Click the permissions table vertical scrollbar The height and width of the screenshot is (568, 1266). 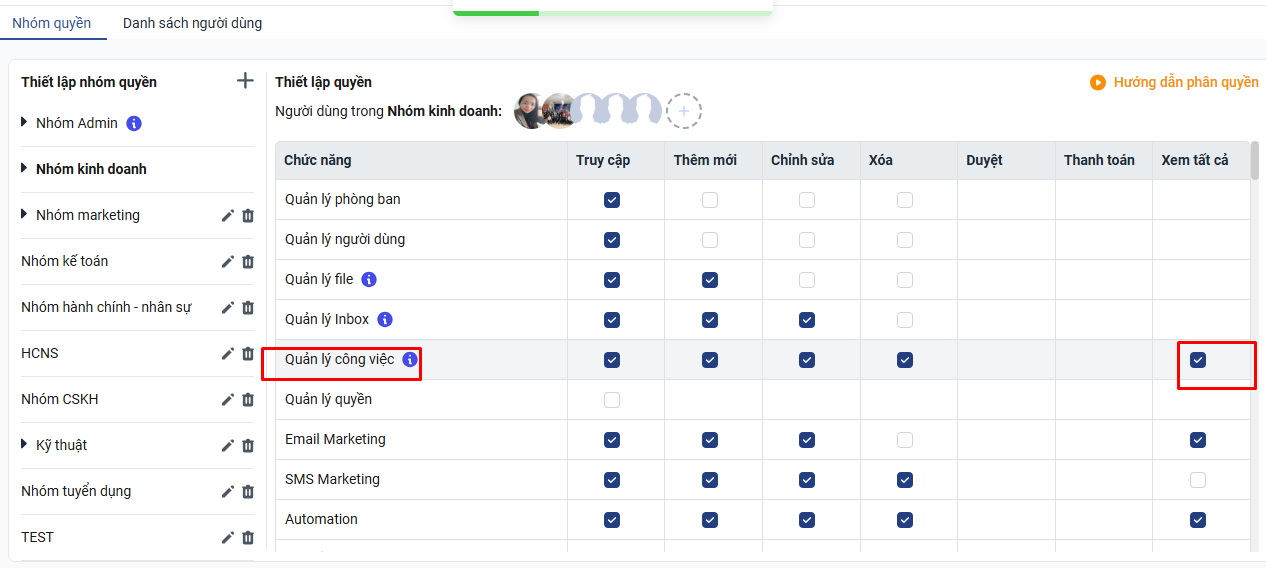tap(1255, 161)
